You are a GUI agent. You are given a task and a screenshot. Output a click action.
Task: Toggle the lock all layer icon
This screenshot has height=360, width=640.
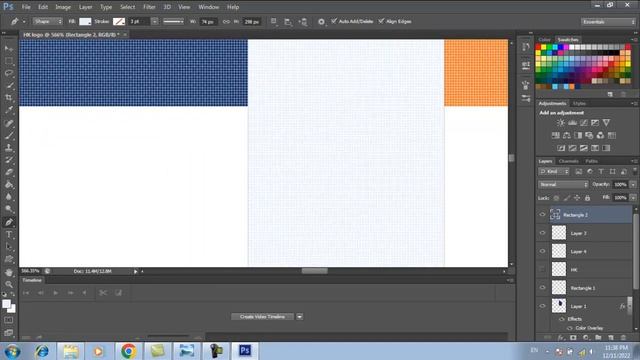587,198
